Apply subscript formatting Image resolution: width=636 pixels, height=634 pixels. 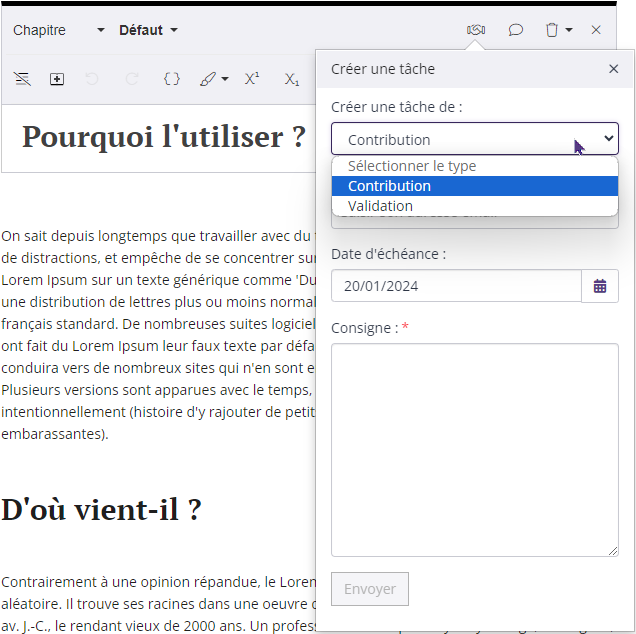[x=292, y=79]
